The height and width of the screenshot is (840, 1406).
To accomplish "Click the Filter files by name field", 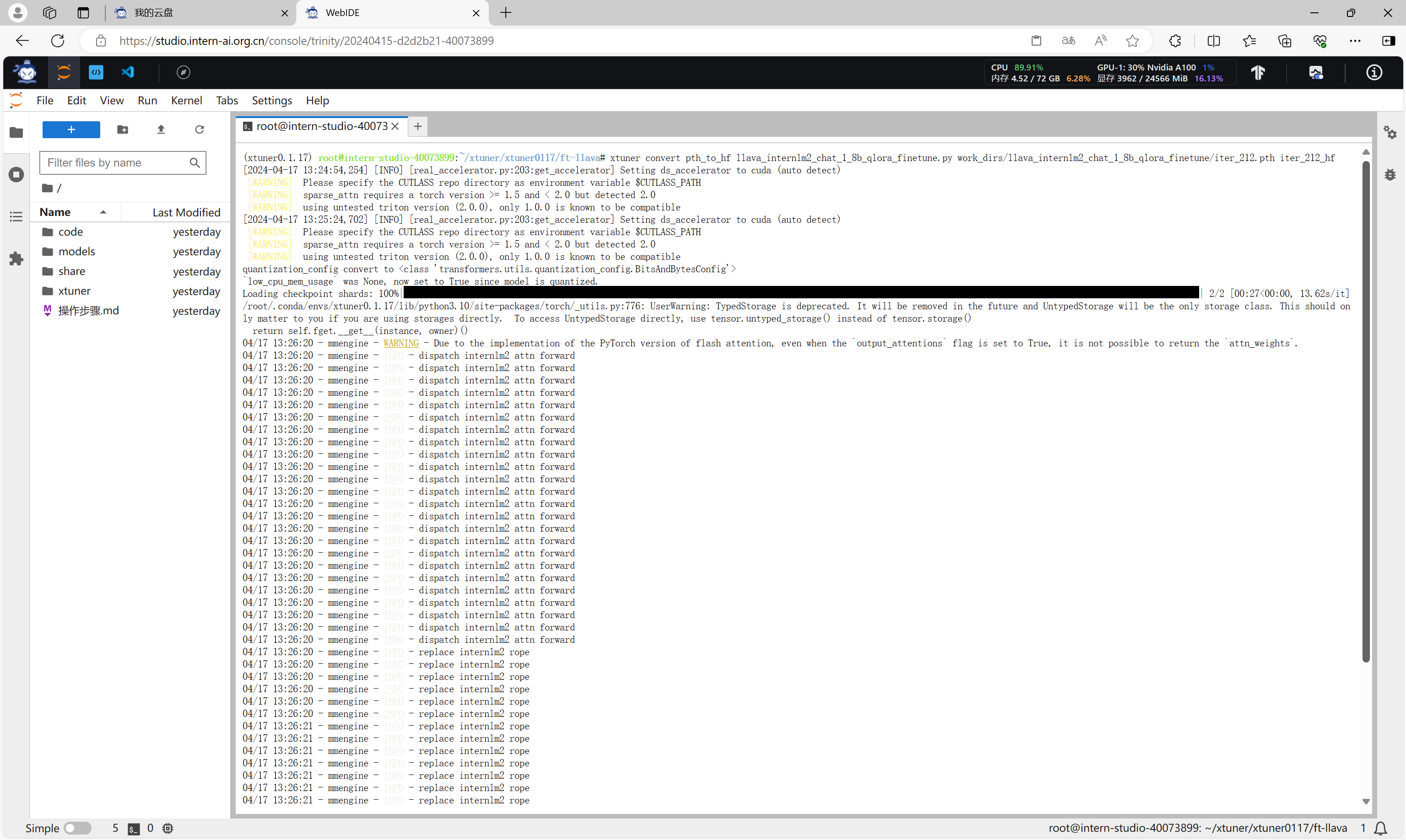I will [122, 163].
